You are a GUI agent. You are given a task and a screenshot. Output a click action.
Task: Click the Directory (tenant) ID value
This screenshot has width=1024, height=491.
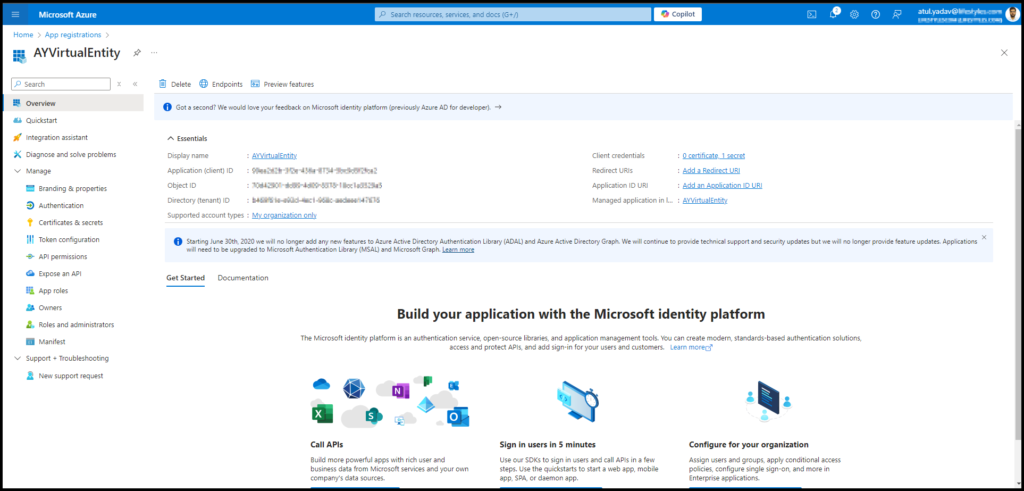316,200
